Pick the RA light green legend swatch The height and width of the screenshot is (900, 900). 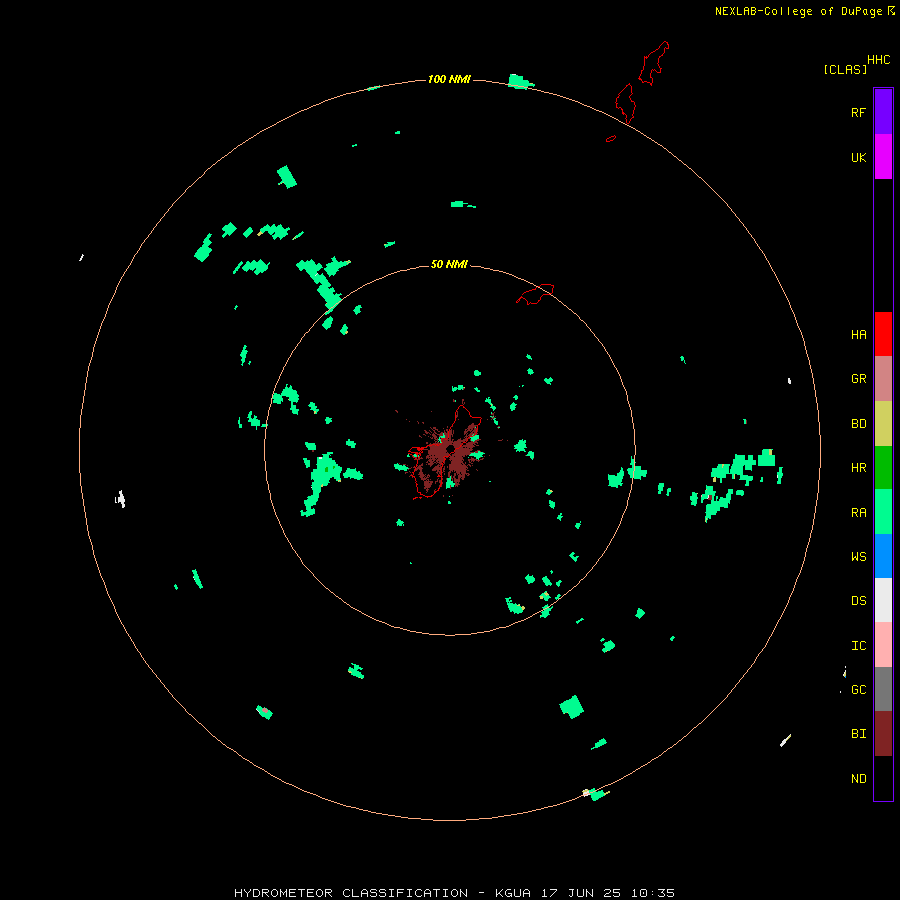883,512
